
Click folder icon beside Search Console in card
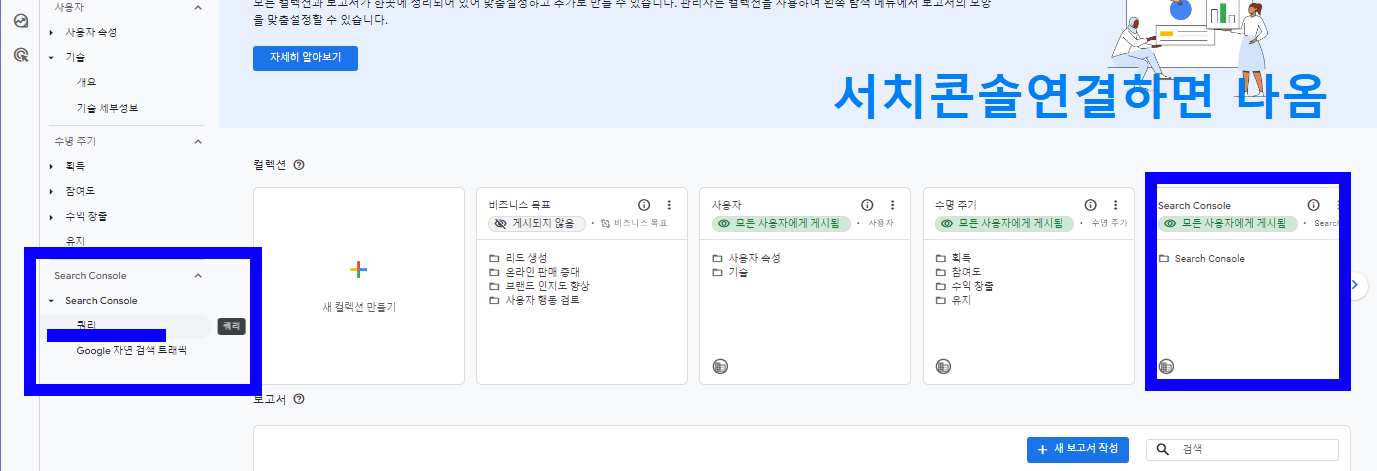tap(1163, 259)
